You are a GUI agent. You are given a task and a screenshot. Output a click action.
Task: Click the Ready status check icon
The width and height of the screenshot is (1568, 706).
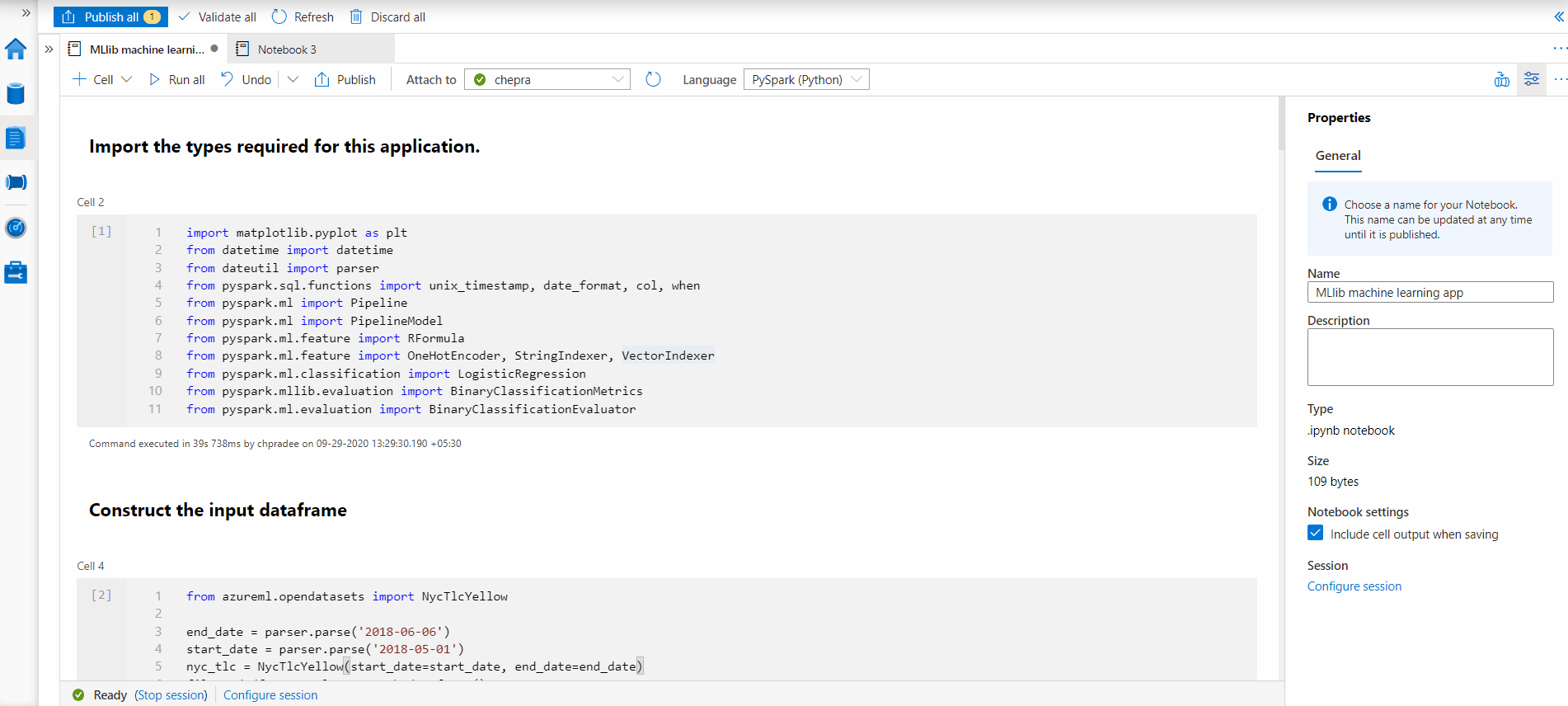point(78,695)
